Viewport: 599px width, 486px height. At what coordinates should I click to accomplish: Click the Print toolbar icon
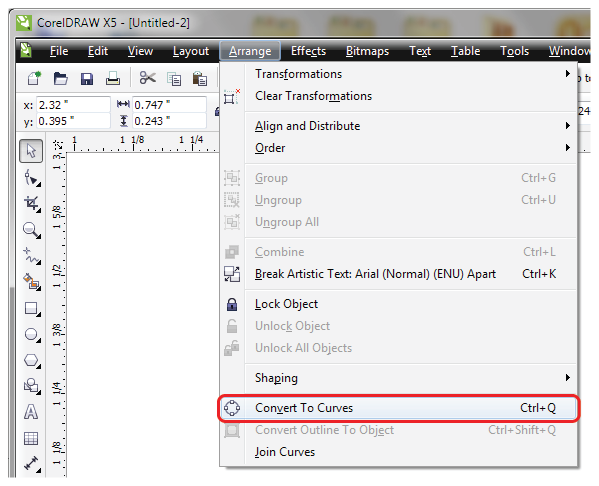click(113, 79)
